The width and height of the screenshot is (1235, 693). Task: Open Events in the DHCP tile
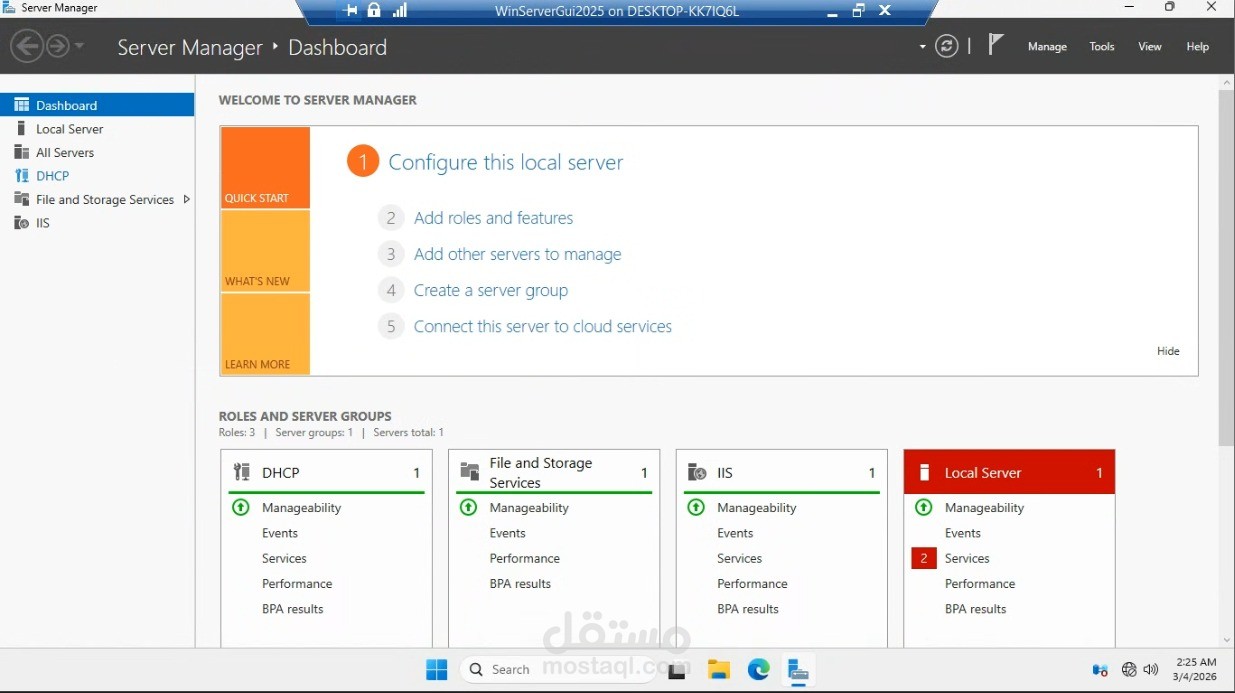[280, 533]
